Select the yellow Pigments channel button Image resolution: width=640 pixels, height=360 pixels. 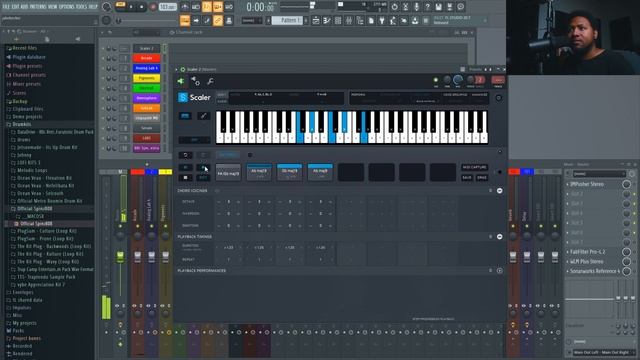pyautogui.click(x=146, y=78)
